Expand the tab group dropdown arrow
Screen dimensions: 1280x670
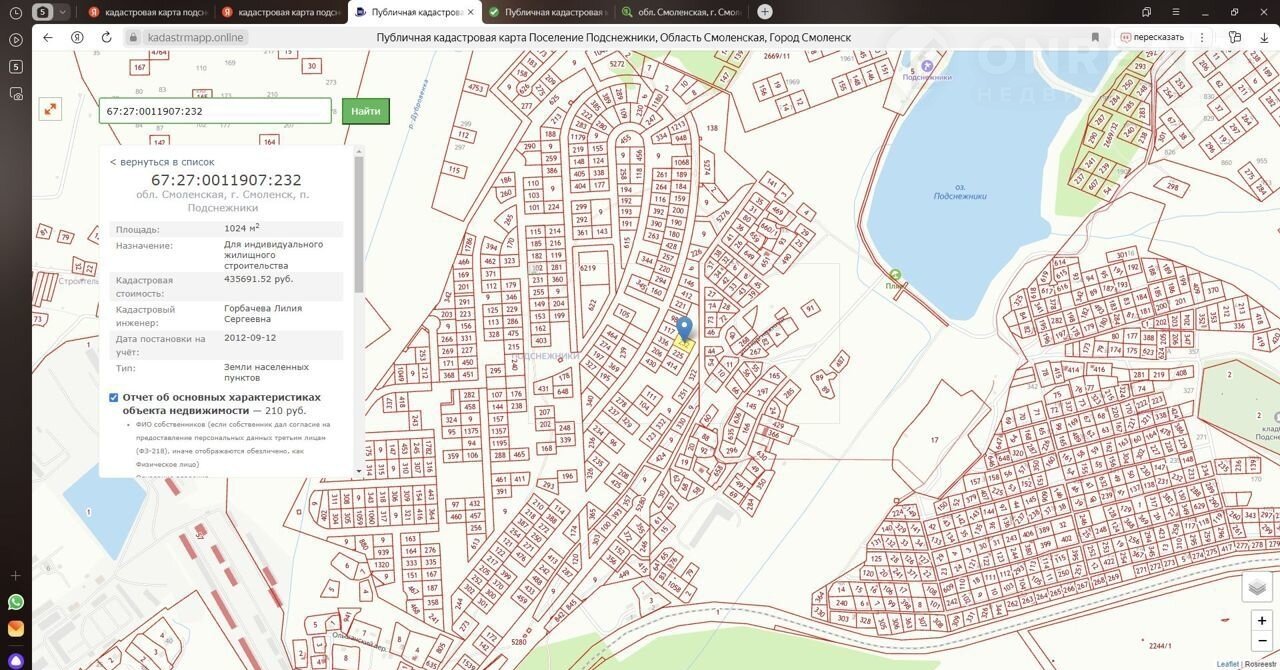click(x=63, y=12)
